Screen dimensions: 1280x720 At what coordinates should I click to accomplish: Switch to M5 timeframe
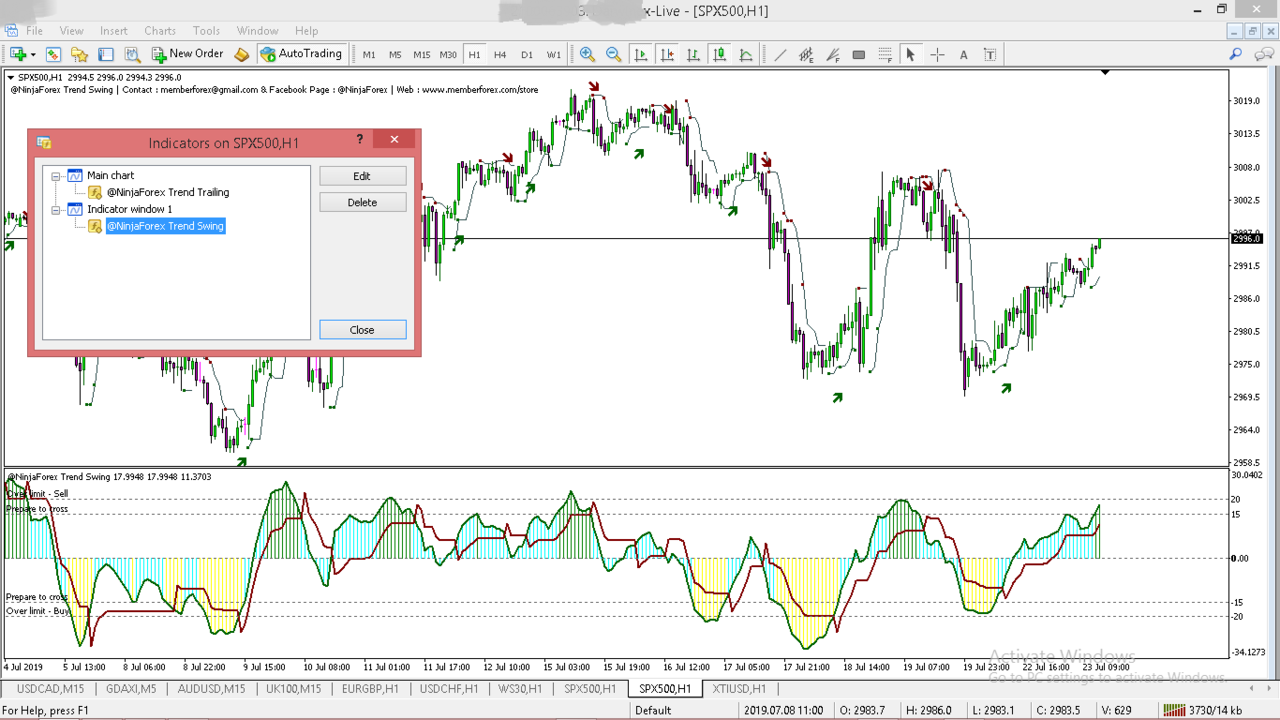(x=395, y=54)
